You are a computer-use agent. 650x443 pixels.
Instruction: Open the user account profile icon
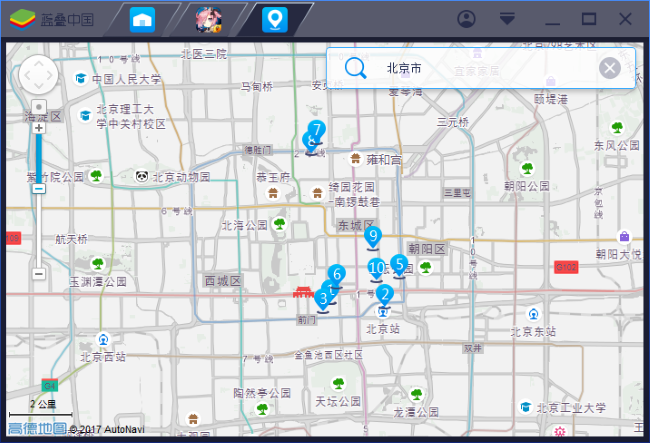click(x=466, y=19)
